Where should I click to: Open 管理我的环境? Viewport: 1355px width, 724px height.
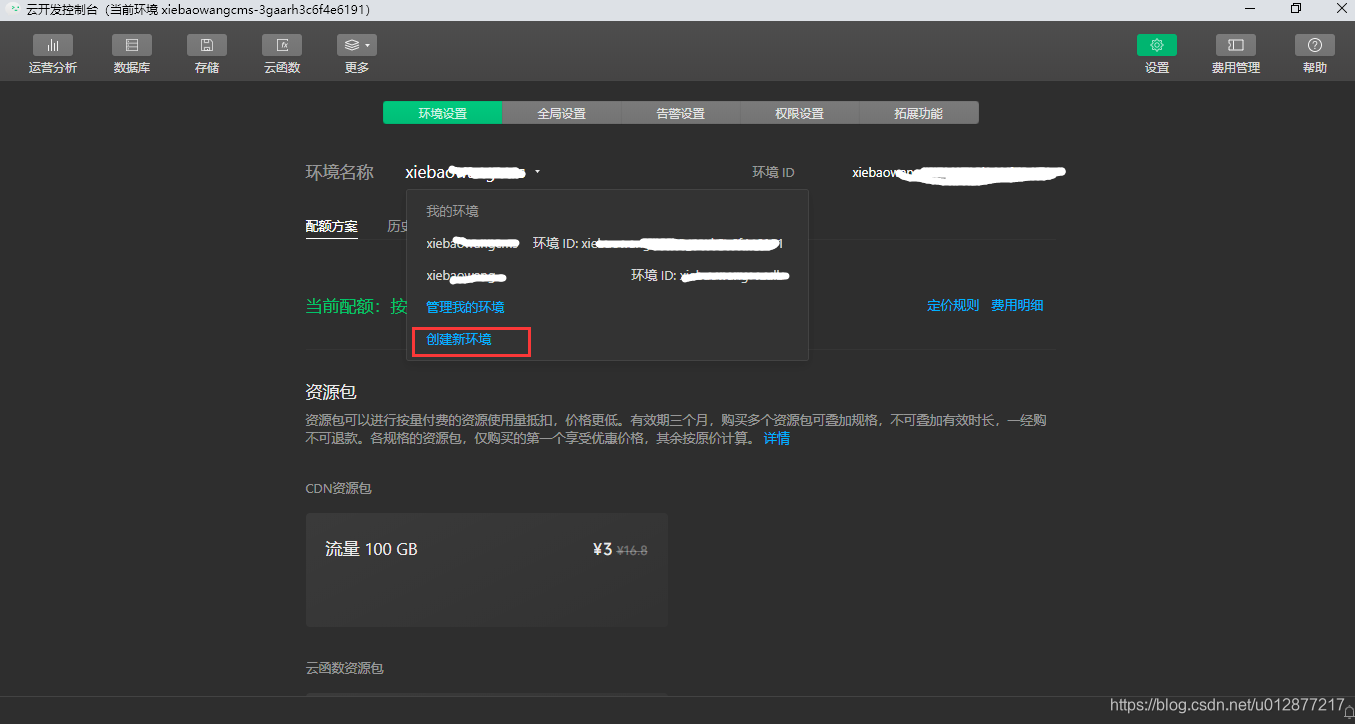tap(465, 307)
